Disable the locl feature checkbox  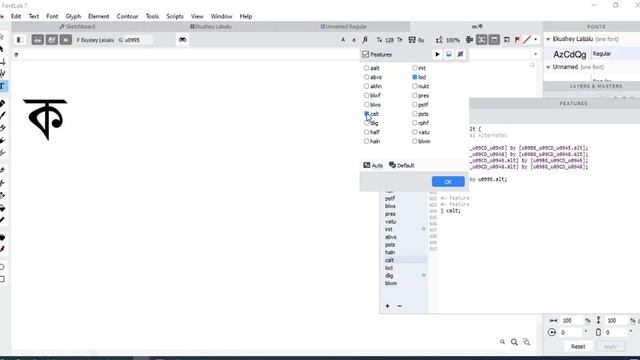click(x=415, y=77)
